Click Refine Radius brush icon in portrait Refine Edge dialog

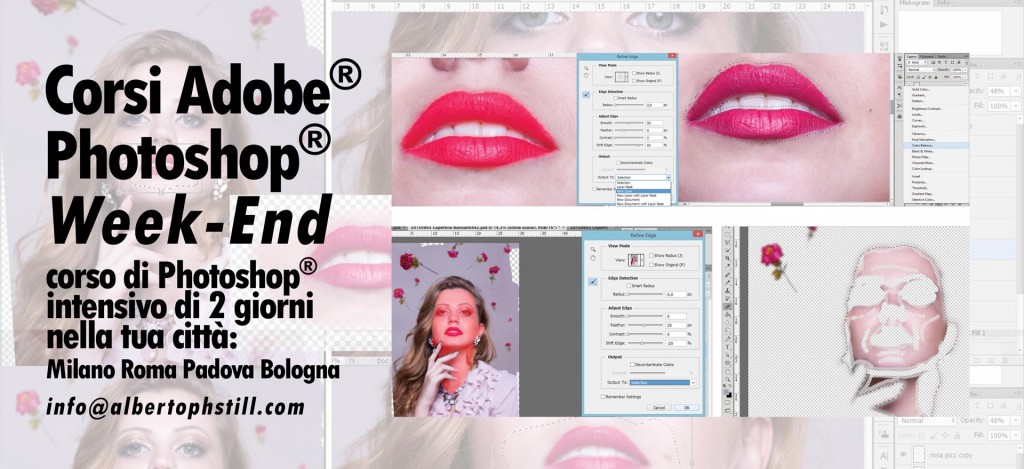[593, 281]
